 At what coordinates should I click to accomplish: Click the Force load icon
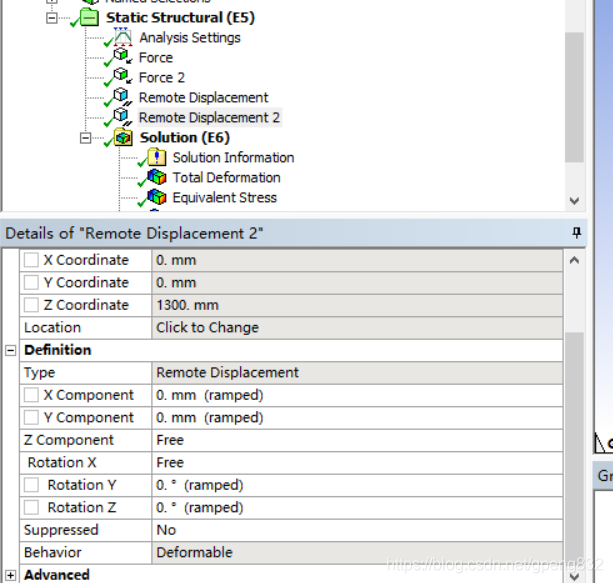[x=123, y=56]
